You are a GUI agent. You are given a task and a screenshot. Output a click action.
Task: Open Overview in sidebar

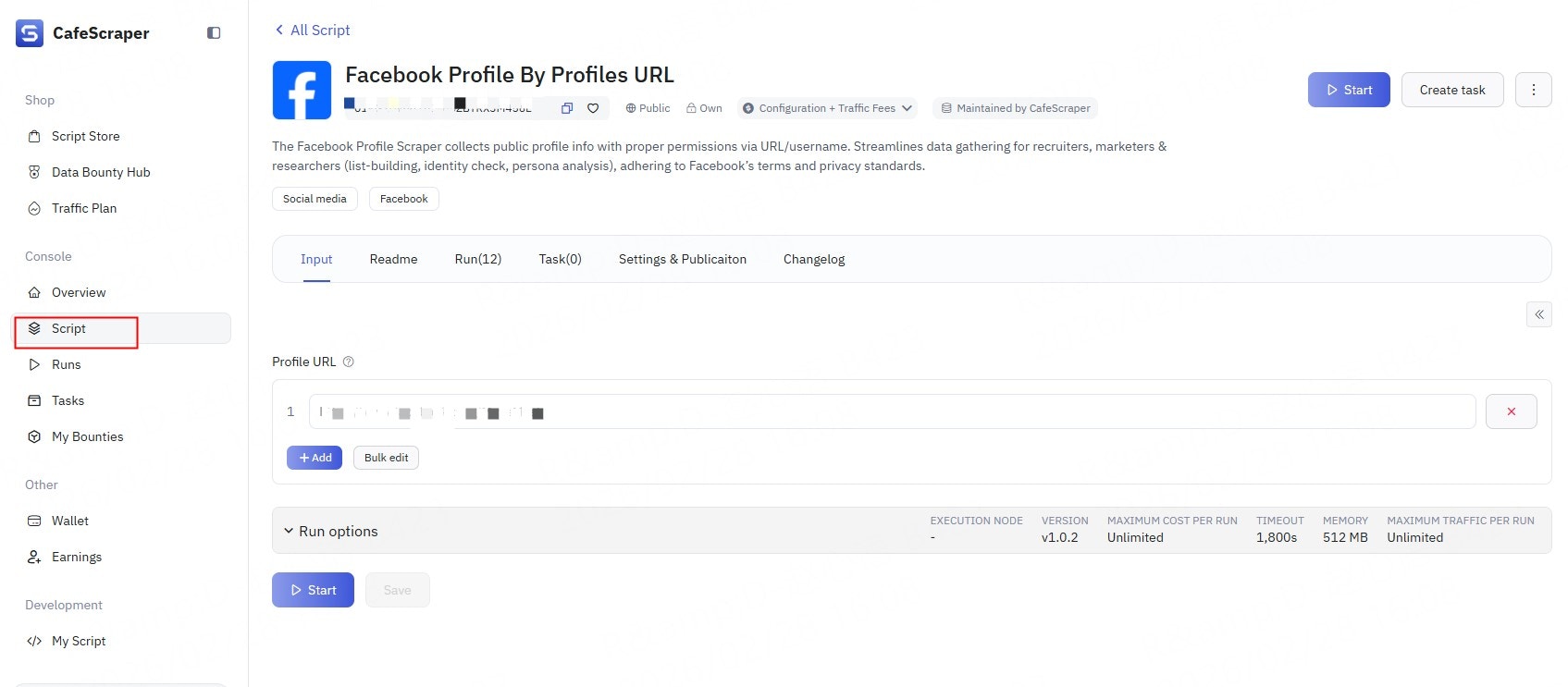pyautogui.click(x=122, y=292)
